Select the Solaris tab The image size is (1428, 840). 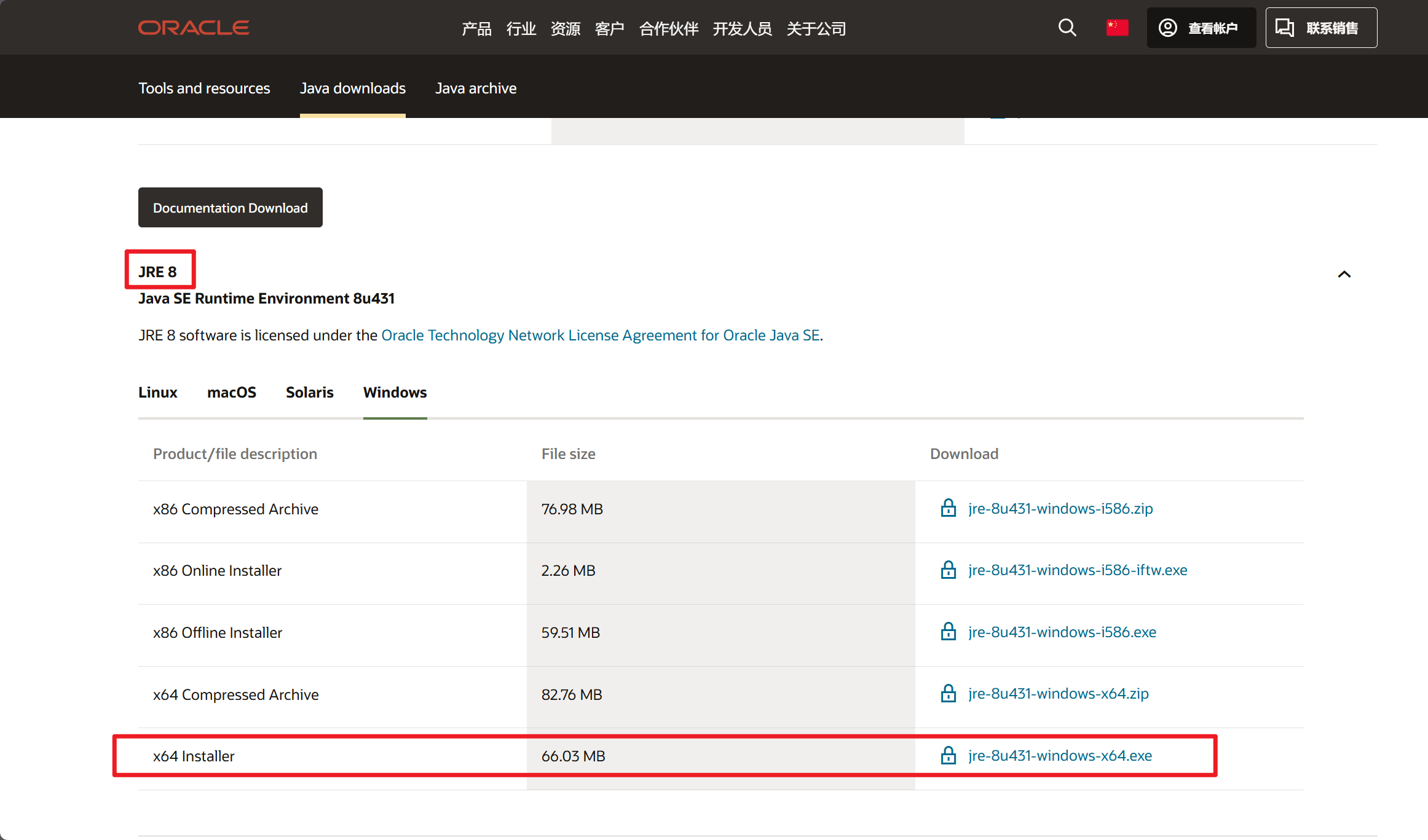309,392
